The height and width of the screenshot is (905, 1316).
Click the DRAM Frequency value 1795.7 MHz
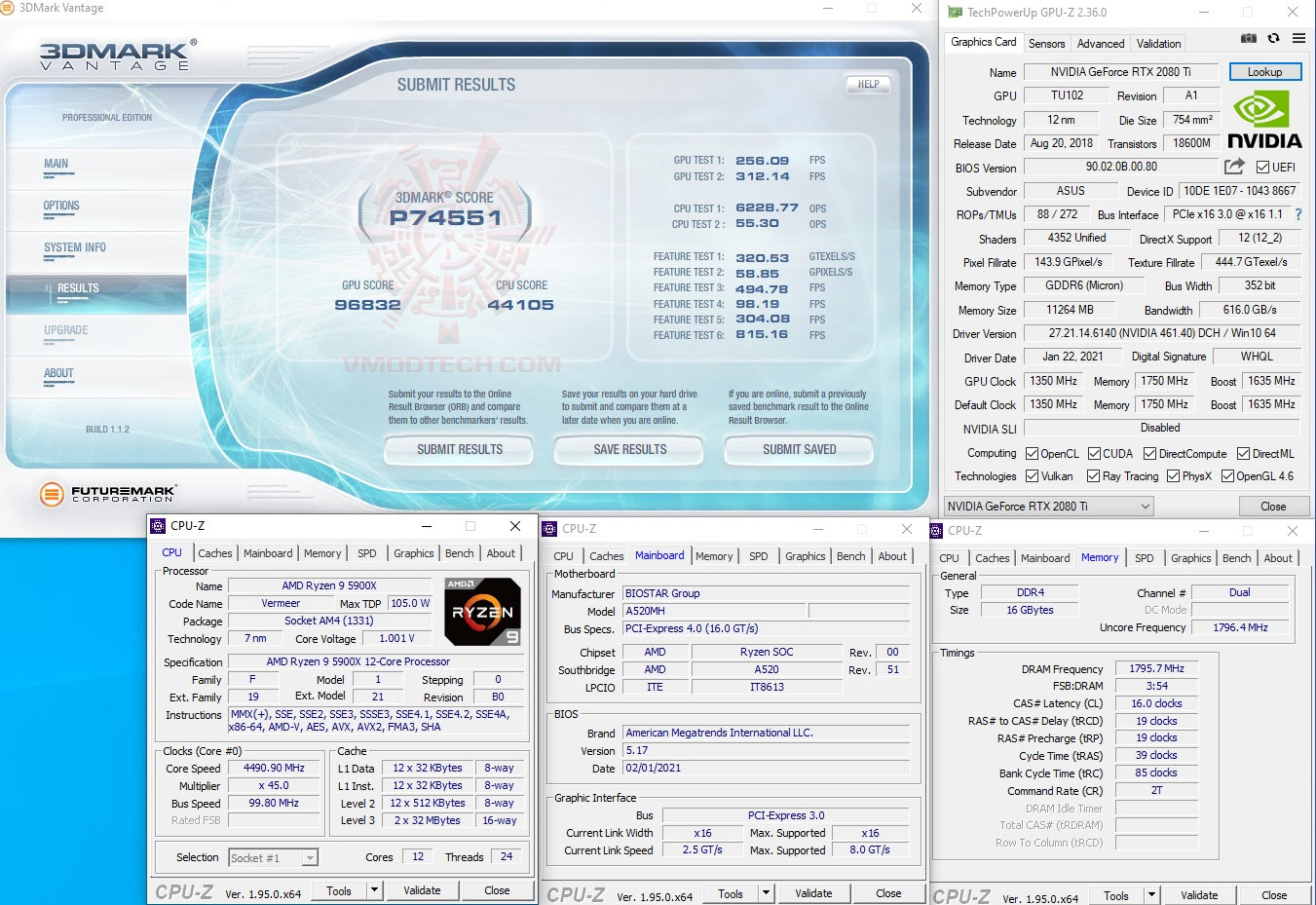pyautogui.click(x=1156, y=668)
